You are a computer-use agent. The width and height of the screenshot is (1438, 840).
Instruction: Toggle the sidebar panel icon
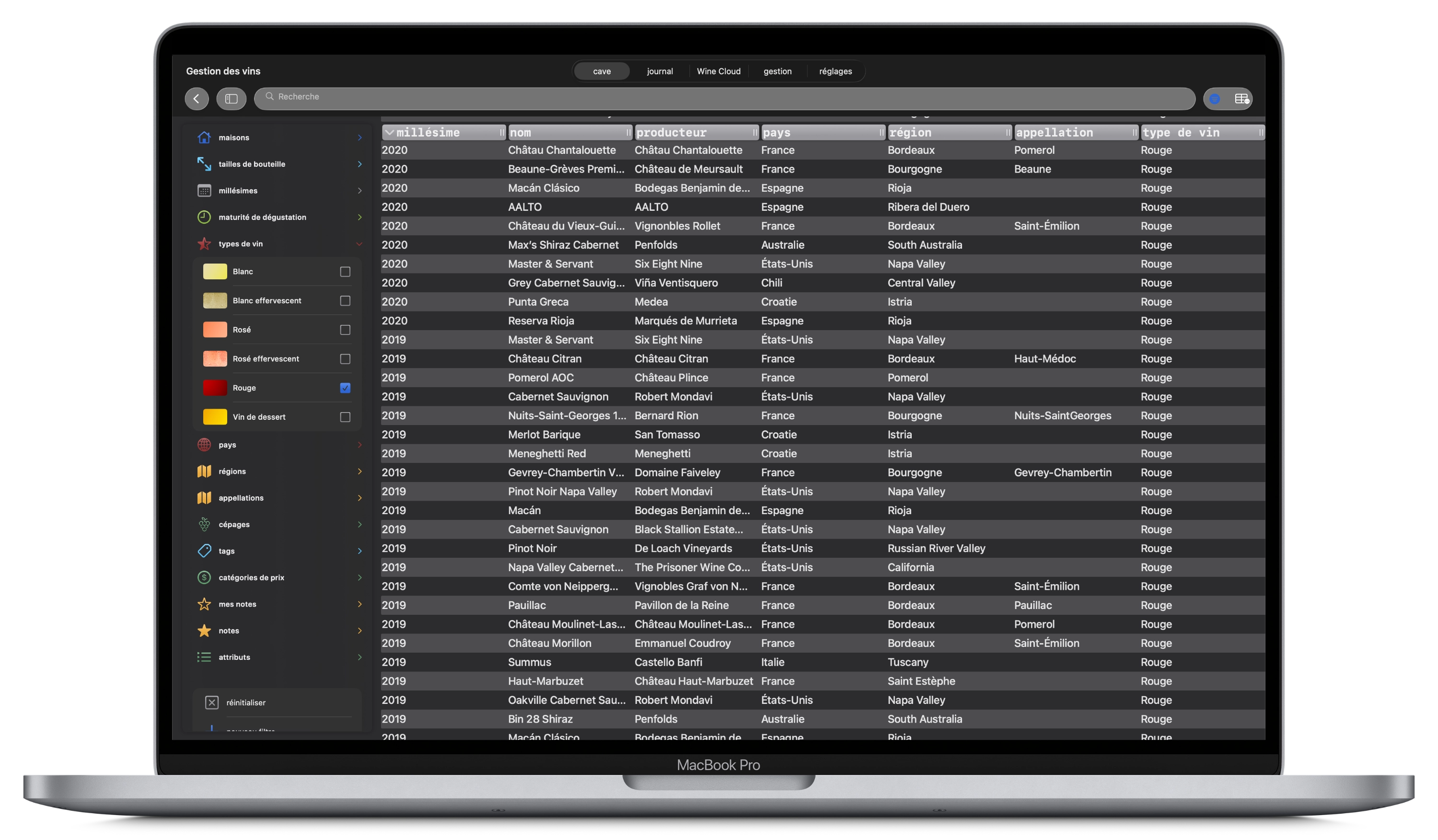point(231,99)
